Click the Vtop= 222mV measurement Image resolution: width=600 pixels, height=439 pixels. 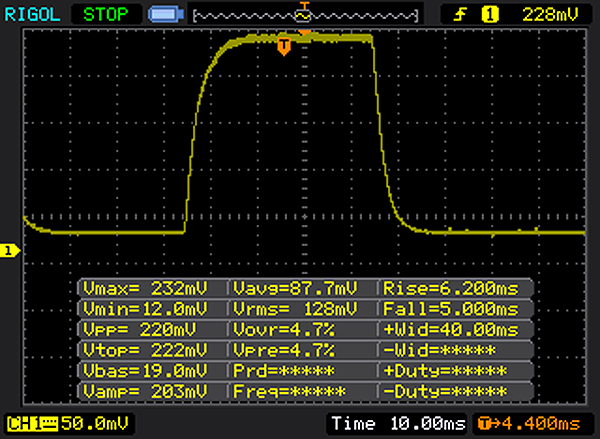[x=145, y=351]
